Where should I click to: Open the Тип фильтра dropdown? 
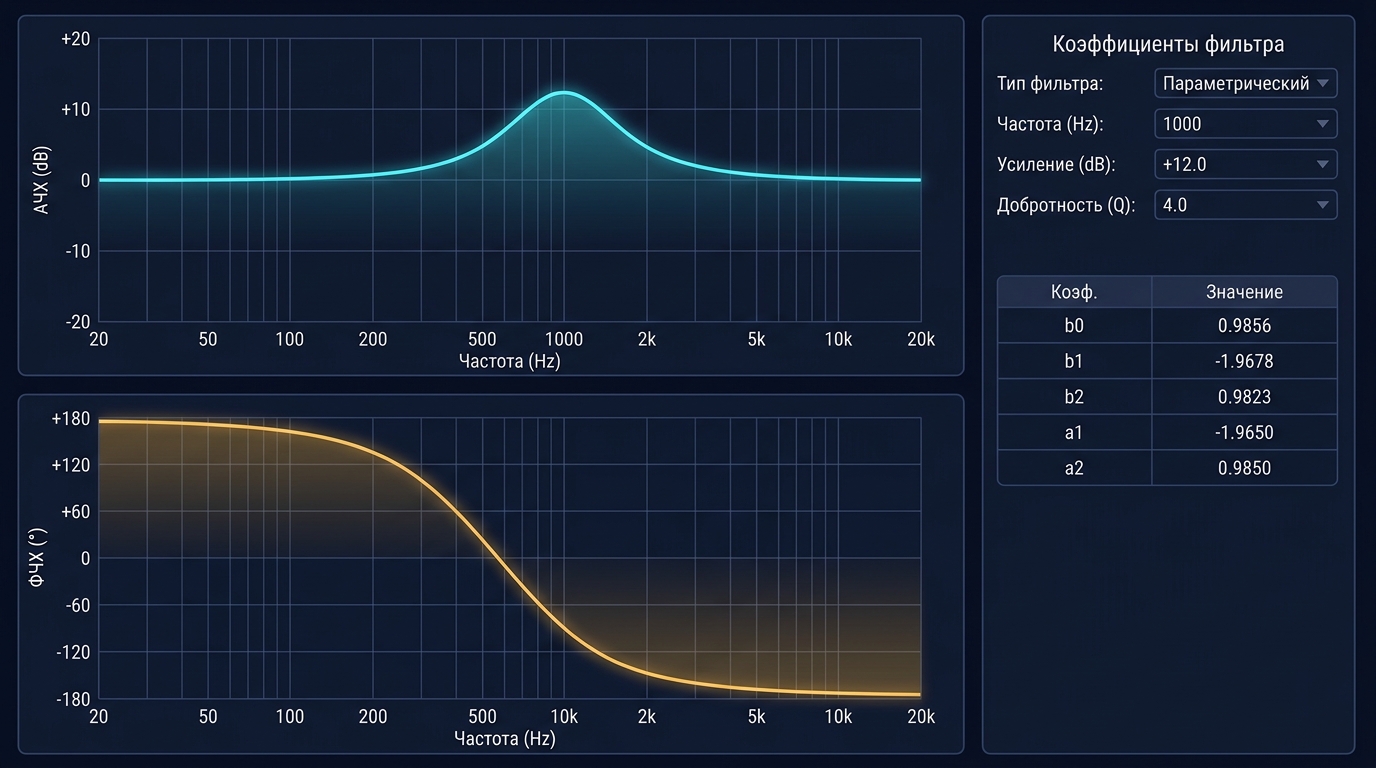1245,83
